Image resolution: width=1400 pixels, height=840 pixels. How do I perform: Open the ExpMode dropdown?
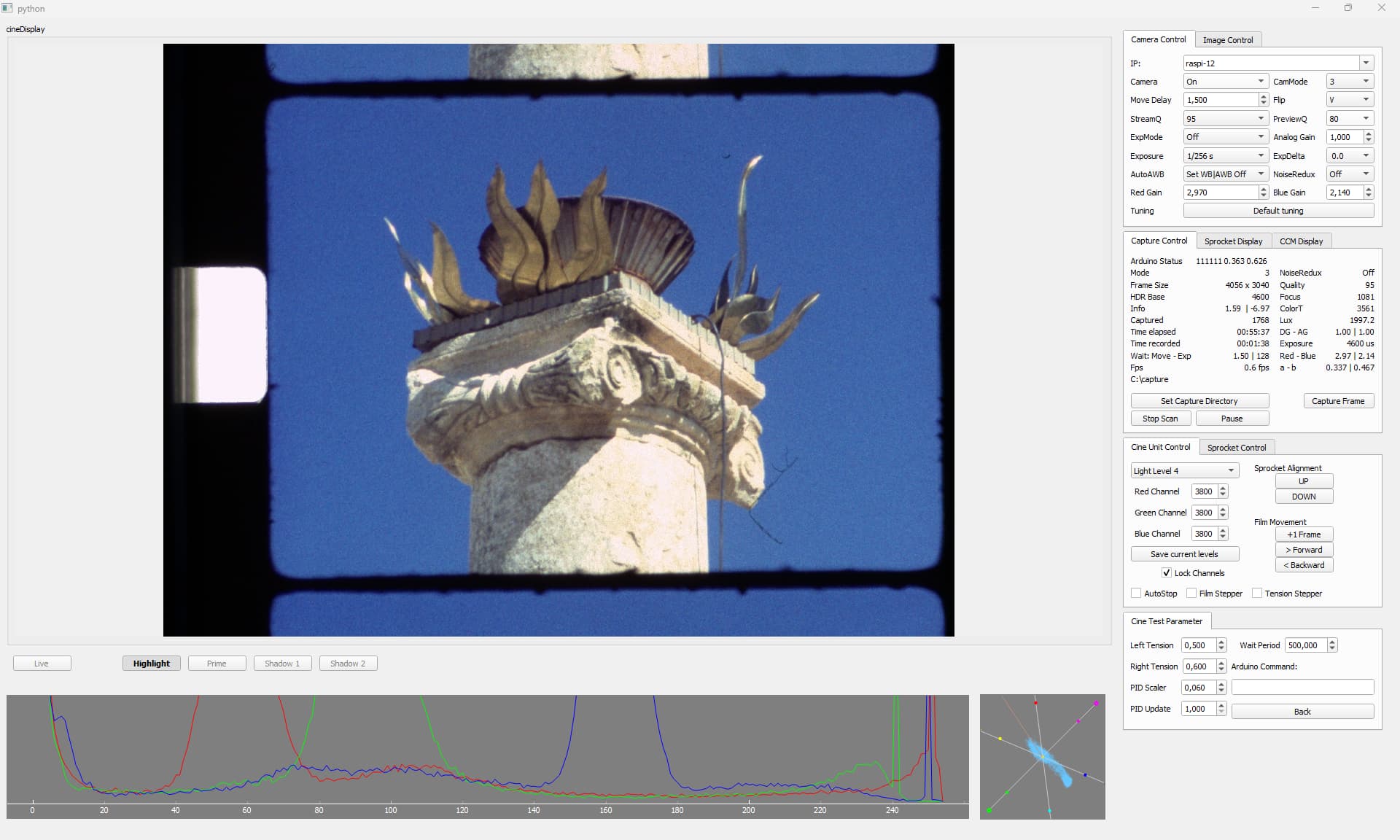(x=1225, y=137)
